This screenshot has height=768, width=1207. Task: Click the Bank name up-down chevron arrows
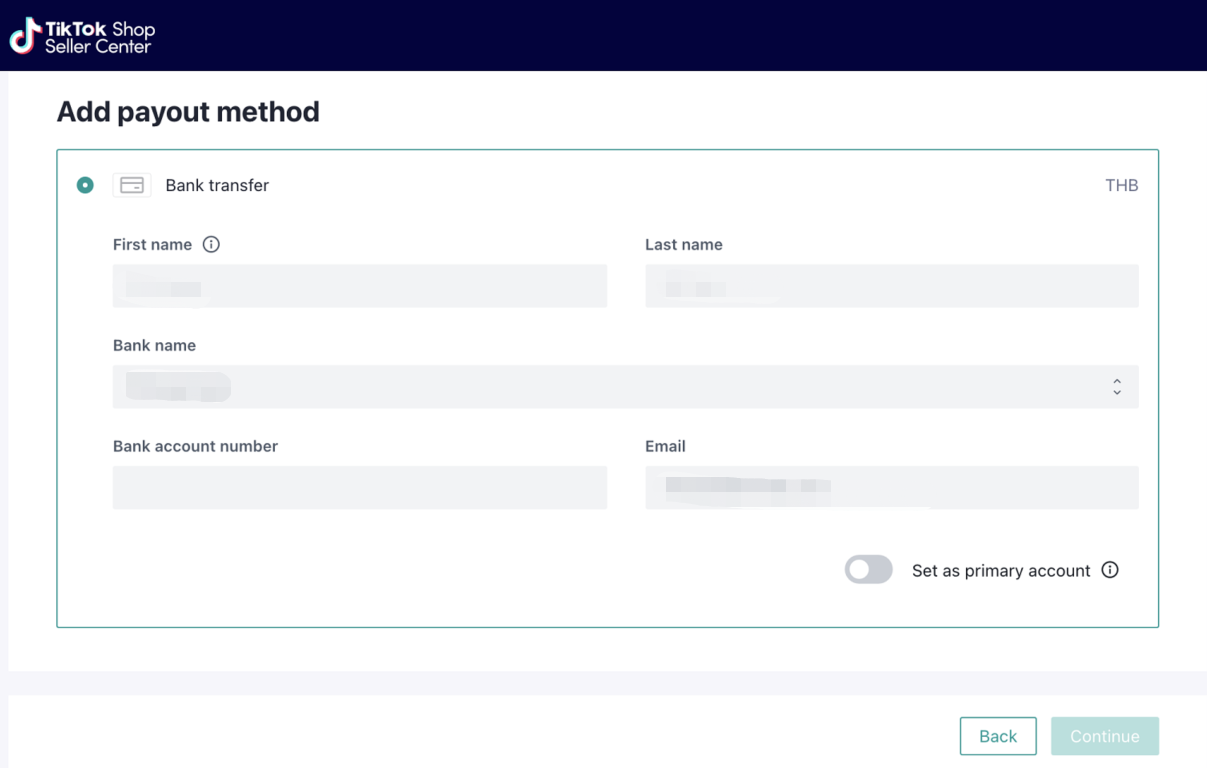point(1117,387)
